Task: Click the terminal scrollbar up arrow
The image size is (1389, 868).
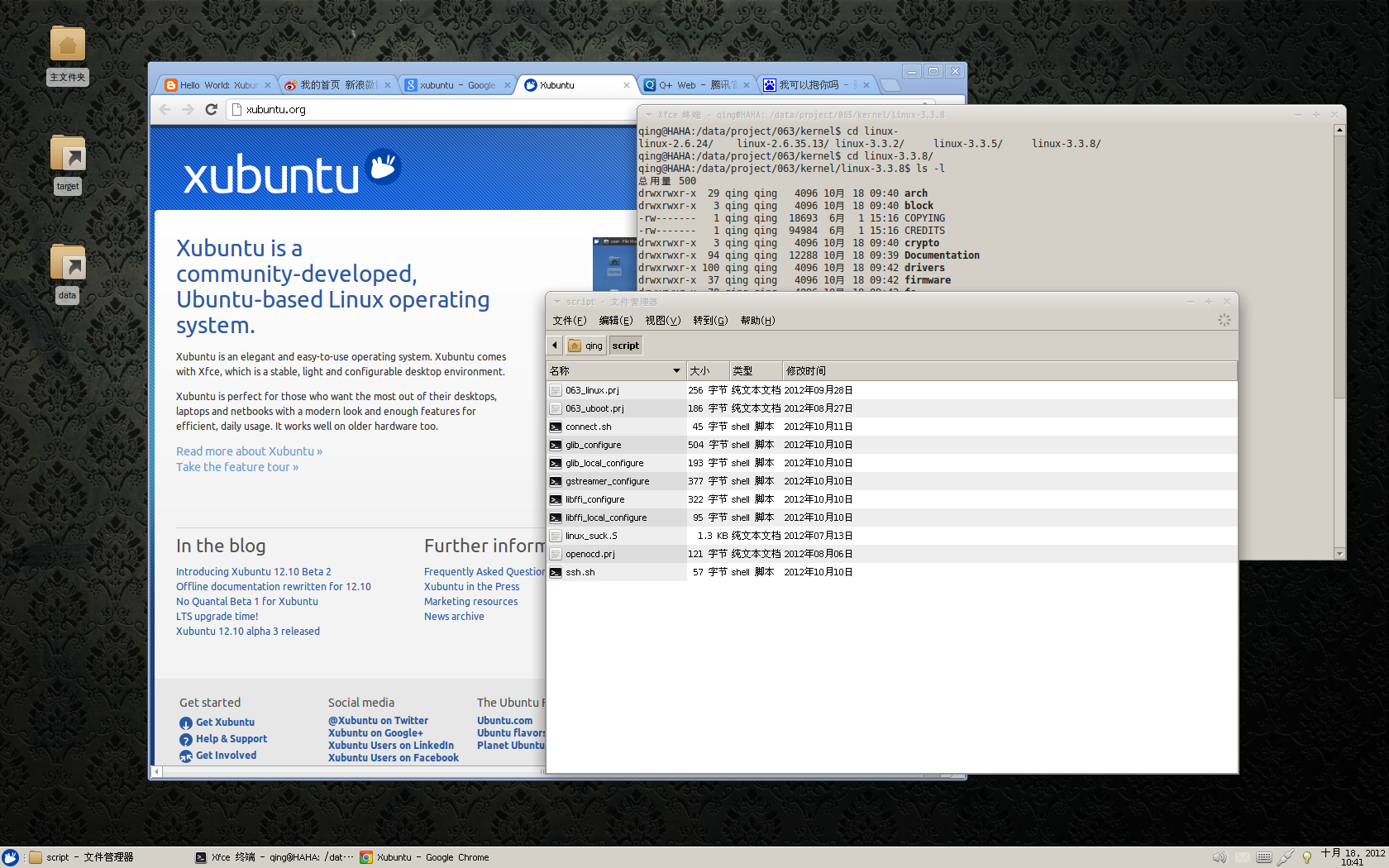Action: coord(1339,130)
